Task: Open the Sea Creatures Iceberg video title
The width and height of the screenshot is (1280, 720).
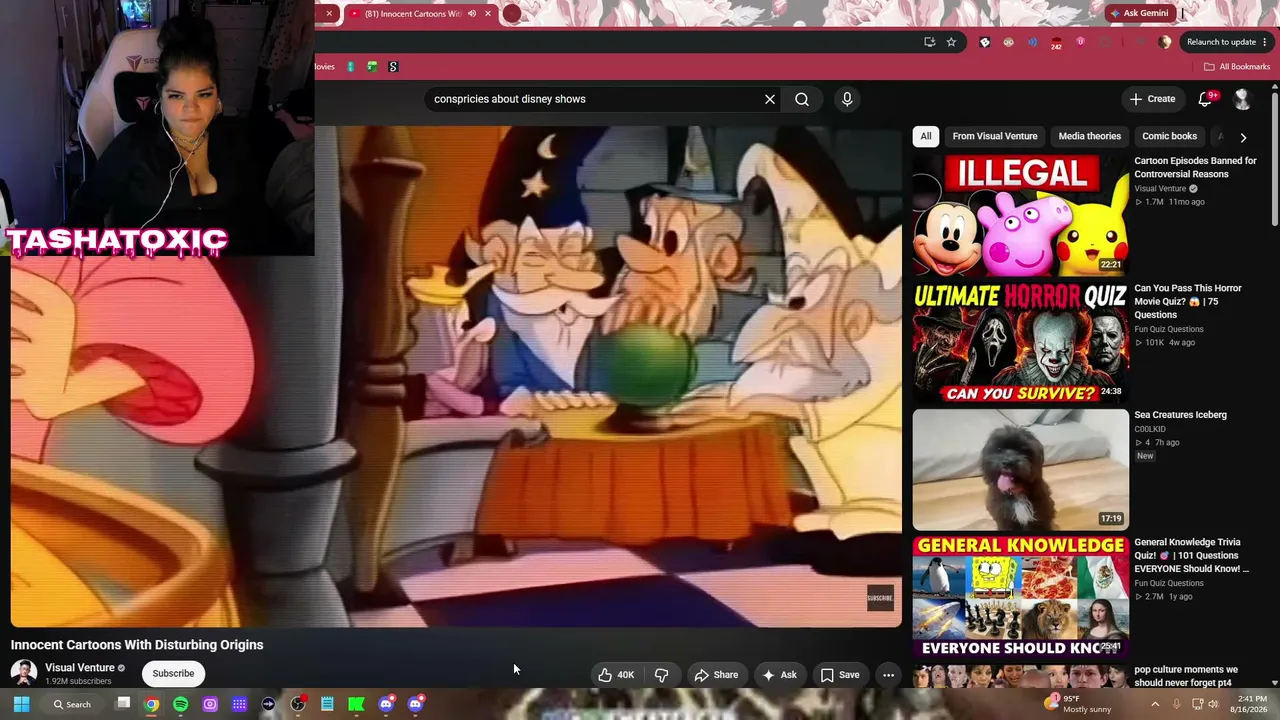Action: click(1180, 415)
